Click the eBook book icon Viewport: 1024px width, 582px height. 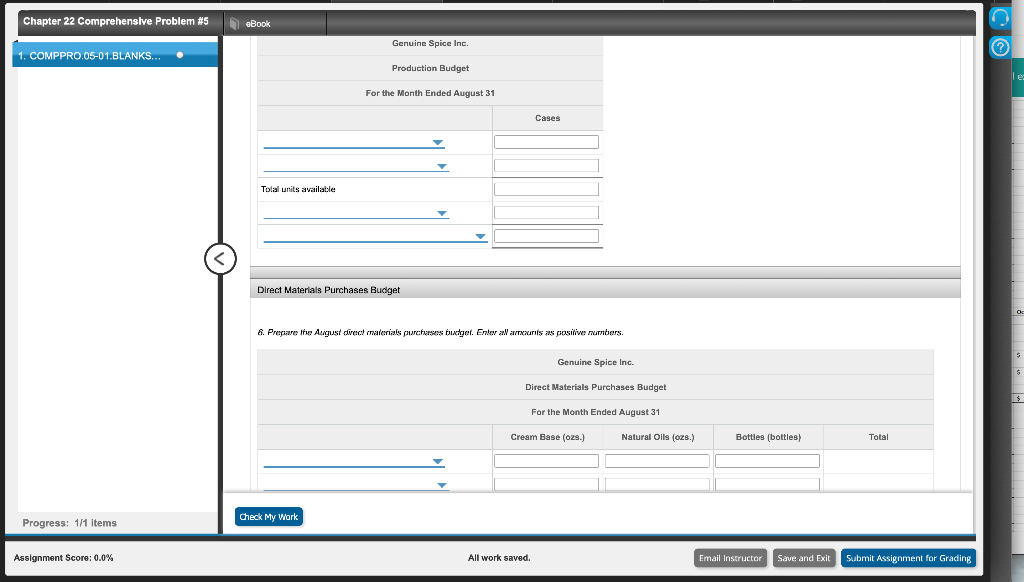tap(234, 24)
